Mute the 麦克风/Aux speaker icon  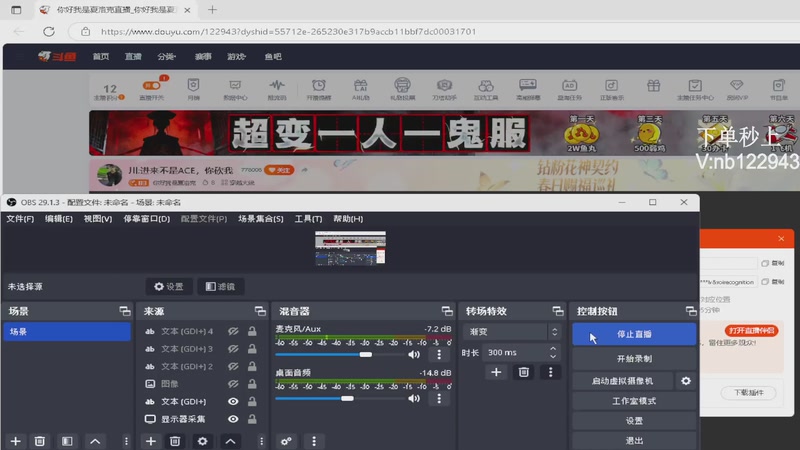coord(414,354)
